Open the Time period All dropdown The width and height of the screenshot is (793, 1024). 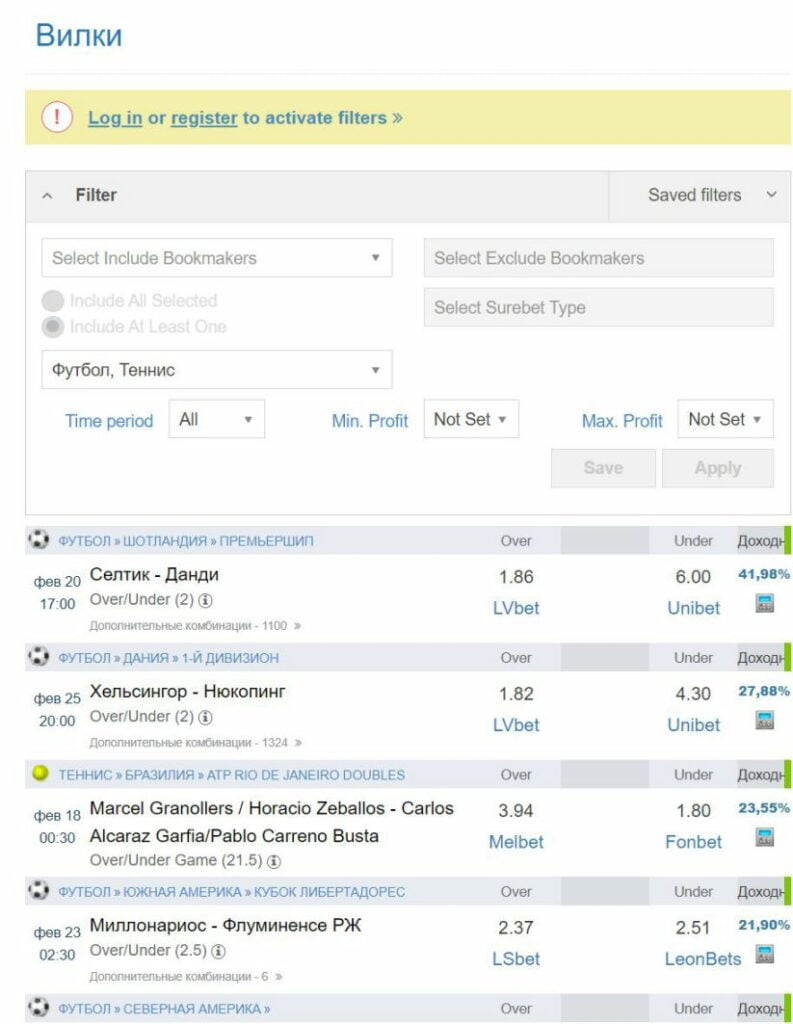[x=216, y=420]
